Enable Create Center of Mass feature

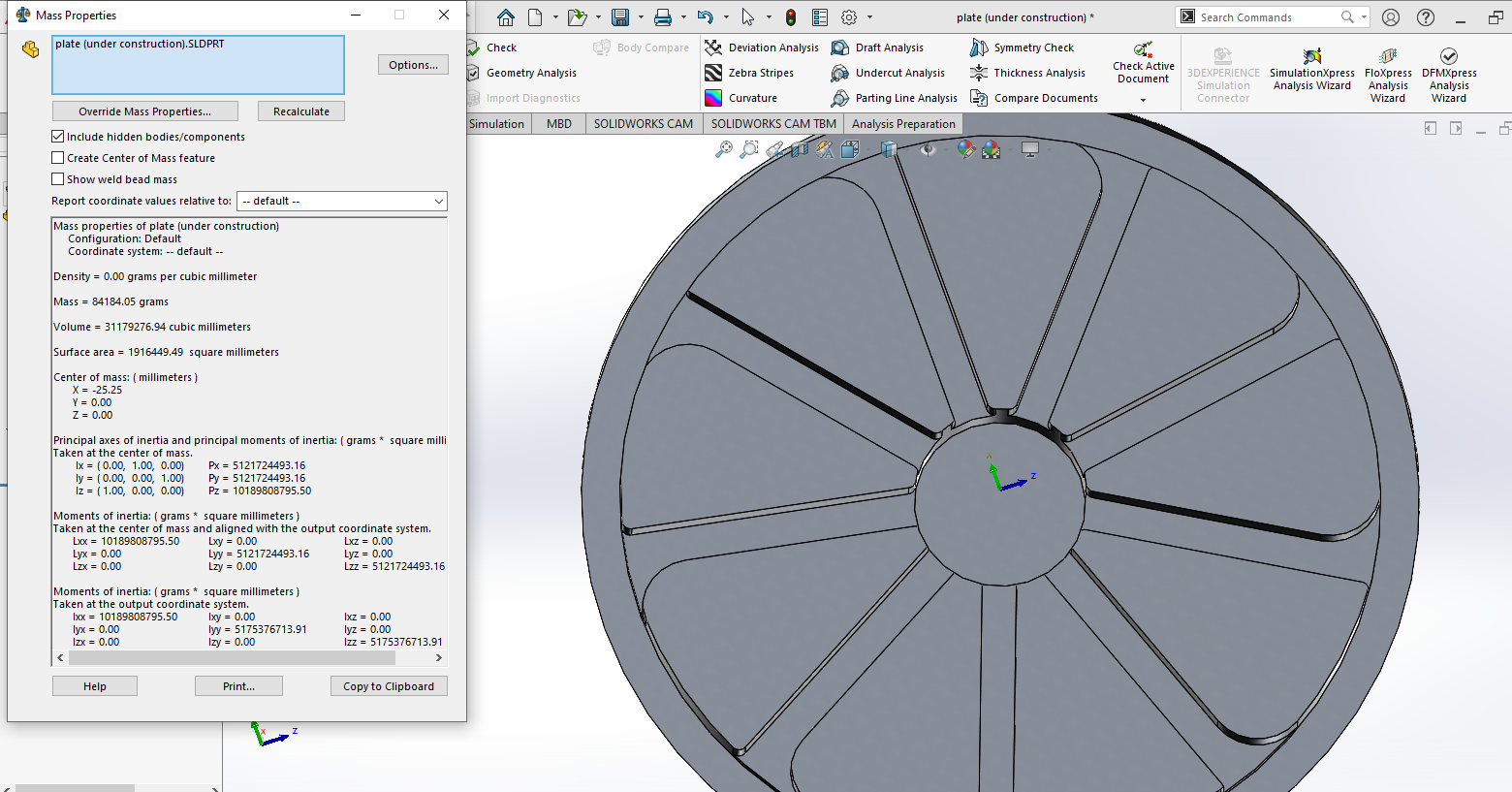pos(58,158)
